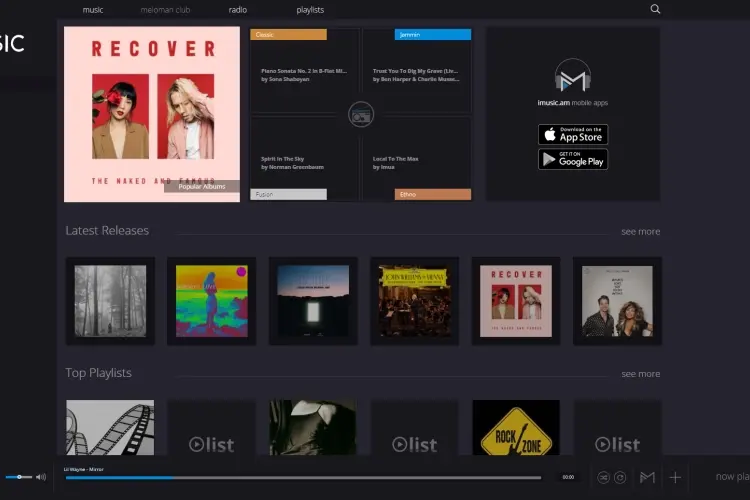The height and width of the screenshot is (500, 750).
Task: Toggle shuffle playback
Action: click(x=603, y=477)
